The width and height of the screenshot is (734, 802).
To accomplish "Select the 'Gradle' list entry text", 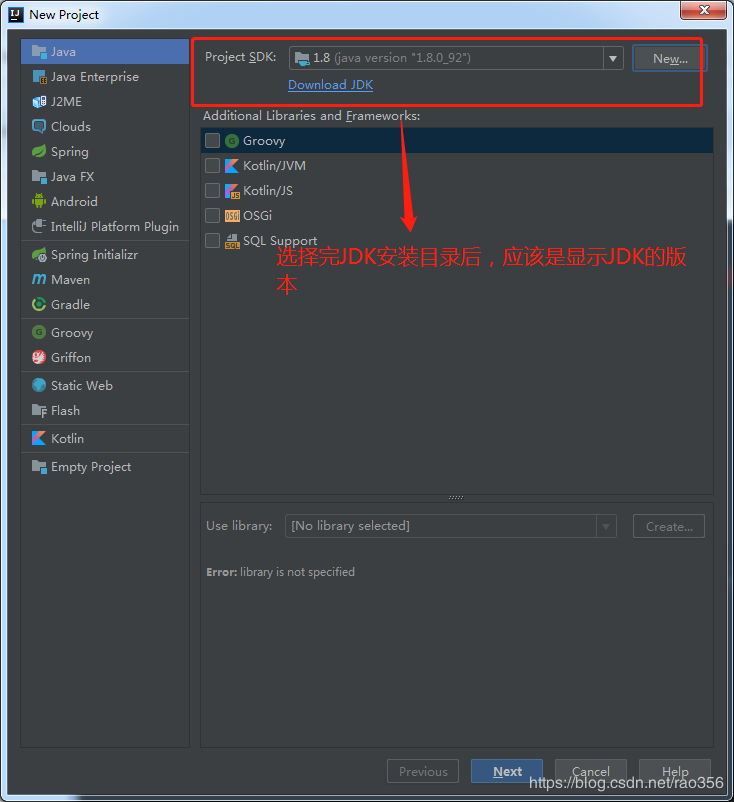I will pyautogui.click(x=71, y=305).
